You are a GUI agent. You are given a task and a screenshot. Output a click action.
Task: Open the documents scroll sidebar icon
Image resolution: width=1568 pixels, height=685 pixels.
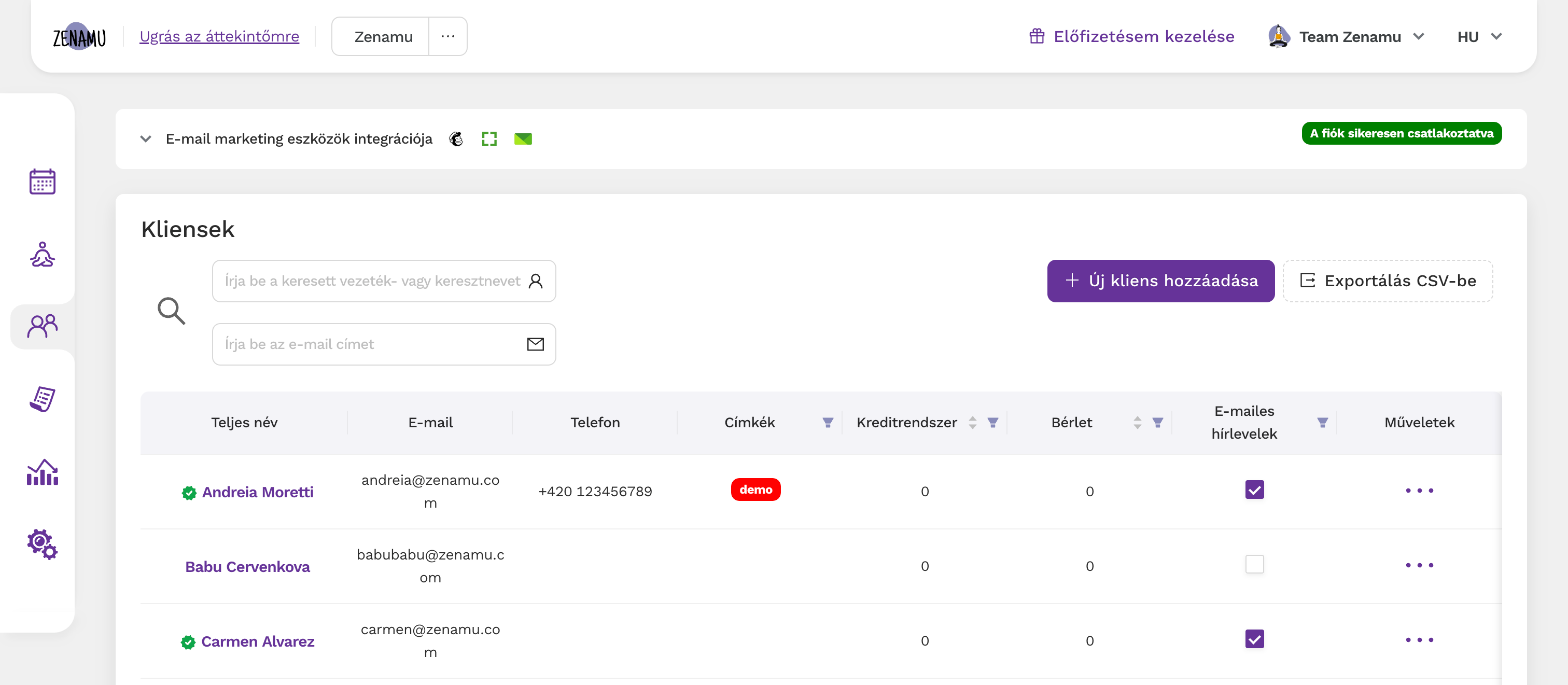[x=42, y=399]
